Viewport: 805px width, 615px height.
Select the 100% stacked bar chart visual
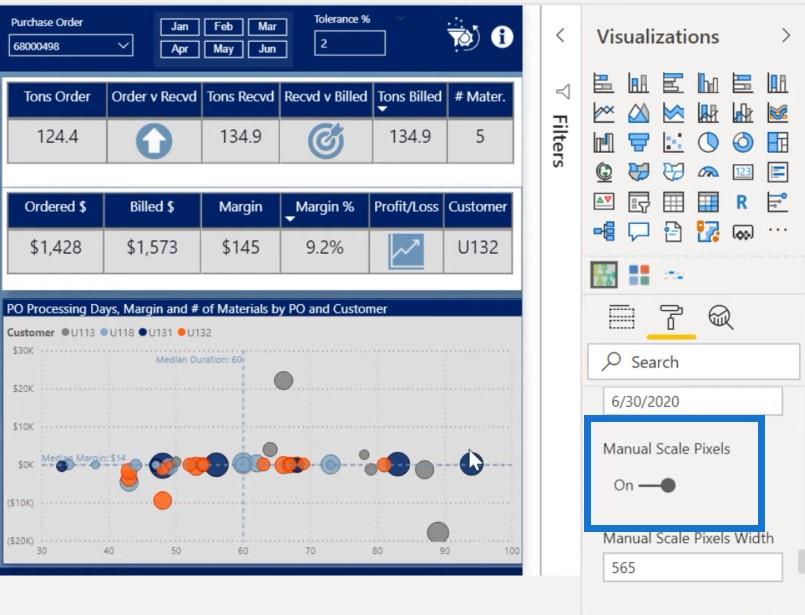(x=743, y=83)
